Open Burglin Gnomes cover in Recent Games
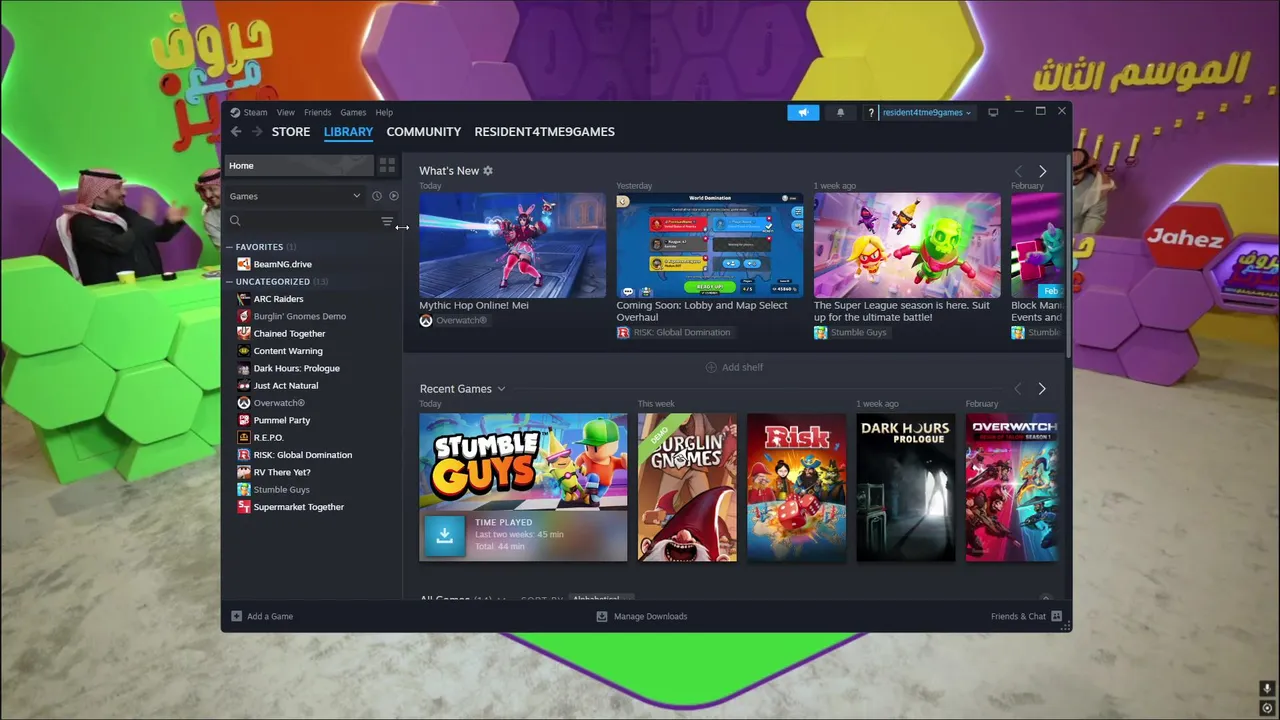 coord(687,487)
